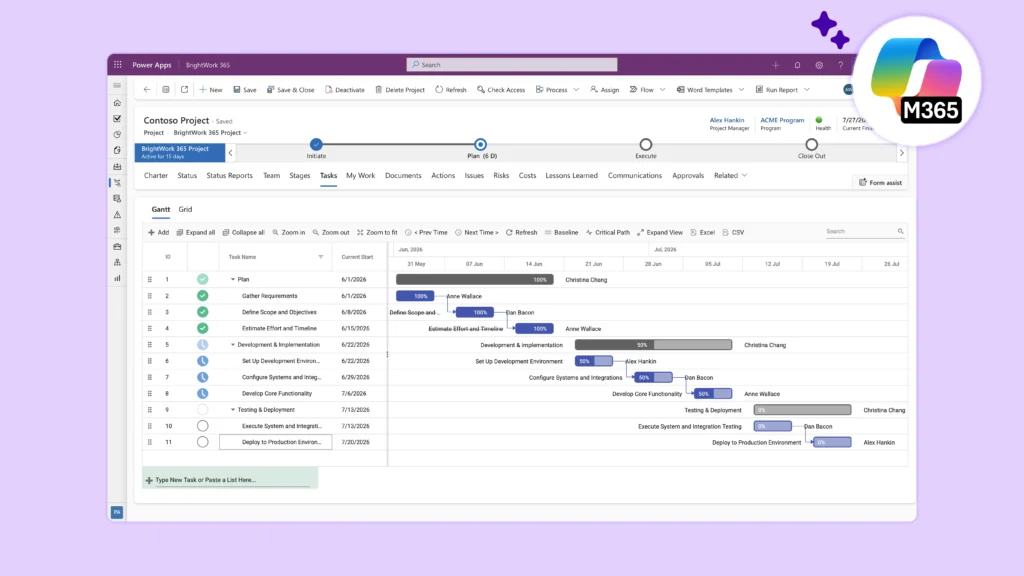Screen dimensions: 1024x576
Task: Click the Plan summary 100% Gantt bar
Action: click(x=475, y=280)
